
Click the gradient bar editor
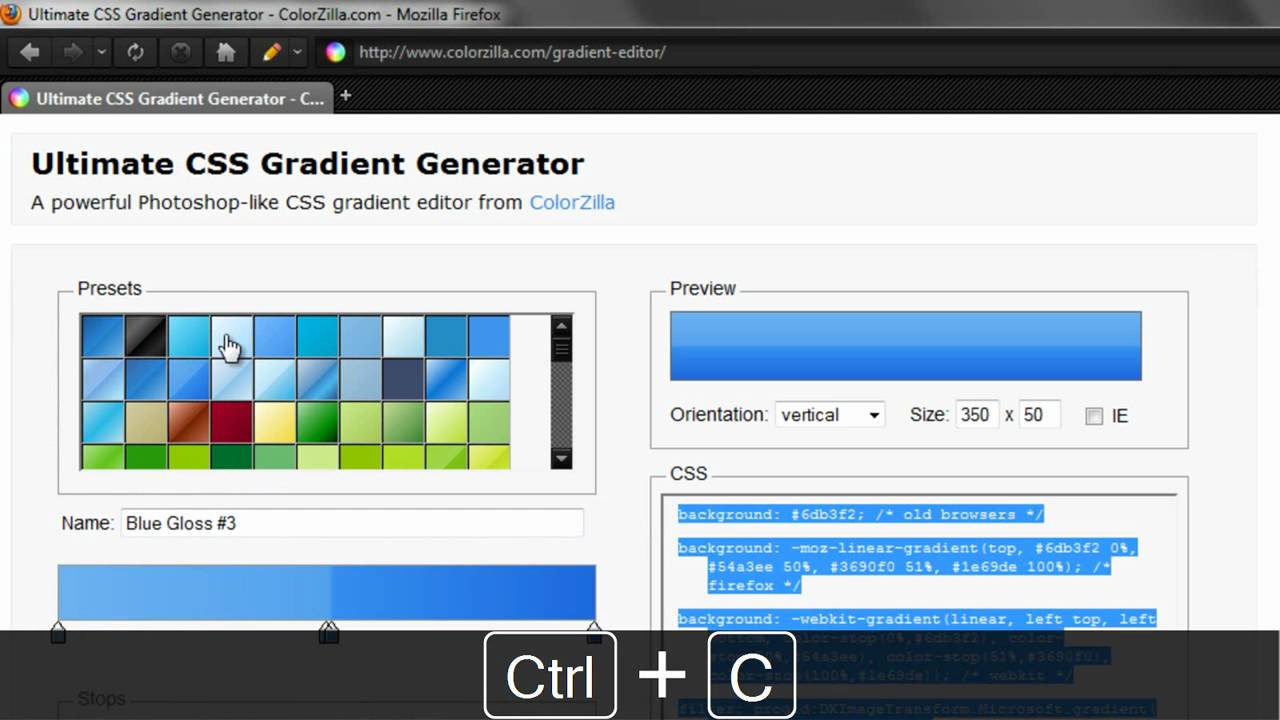point(327,592)
